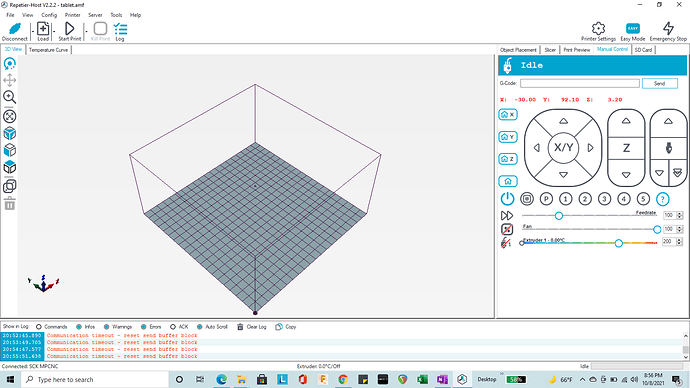Select the rotate view tool

[10, 64]
